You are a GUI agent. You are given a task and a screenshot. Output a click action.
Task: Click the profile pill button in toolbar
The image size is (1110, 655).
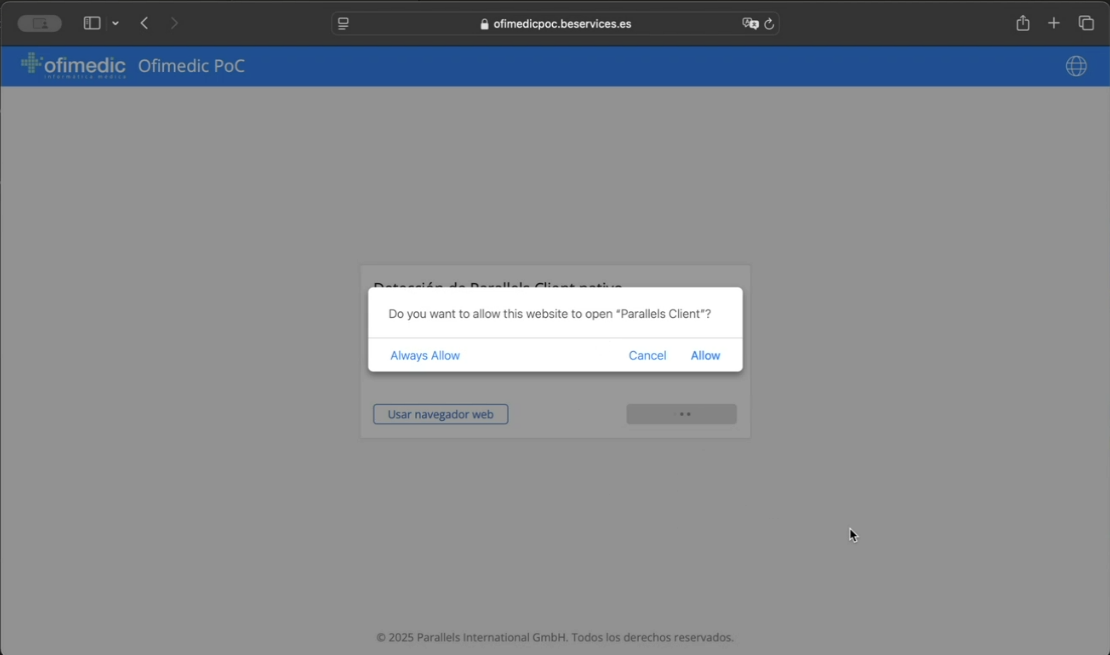(40, 23)
